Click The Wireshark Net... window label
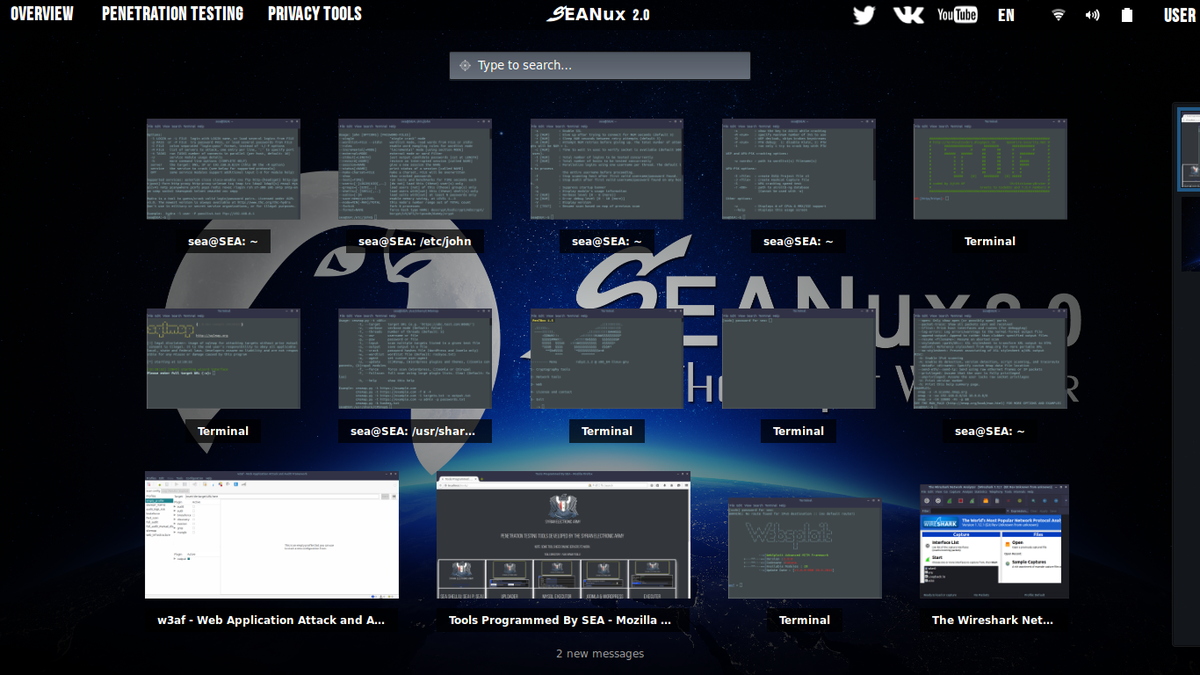This screenshot has width=1200, height=675. pyautogui.click(x=993, y=620)
